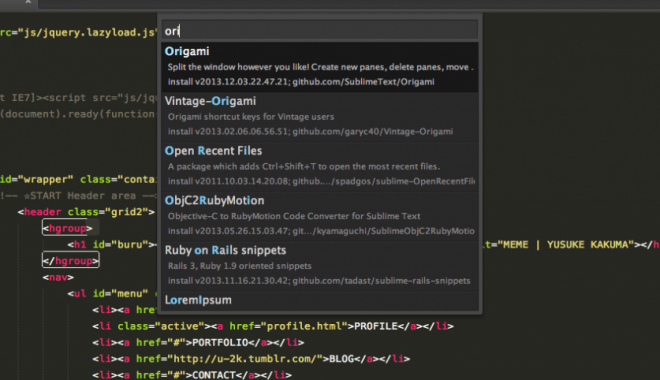Click the spadgos/sublime-OpenRecentFiles install line
This screenshot has width=660, height=380.
[321, 181]
